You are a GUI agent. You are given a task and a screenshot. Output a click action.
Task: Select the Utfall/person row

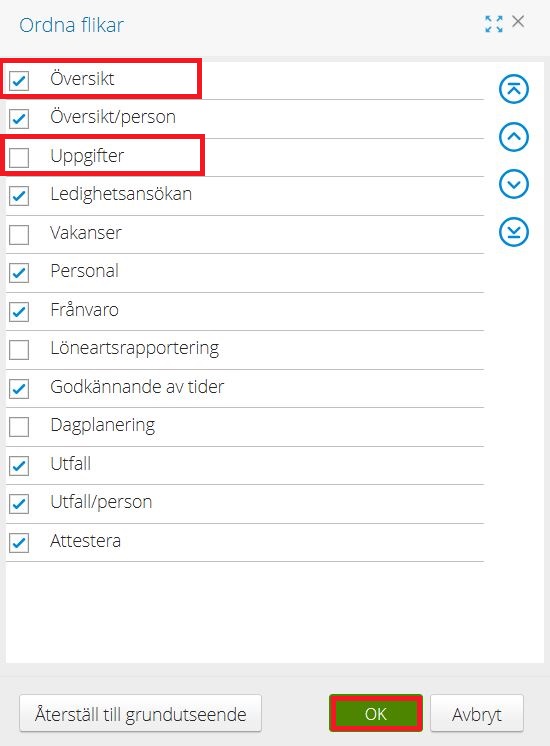pyautogui.click(x=245, y=504)
